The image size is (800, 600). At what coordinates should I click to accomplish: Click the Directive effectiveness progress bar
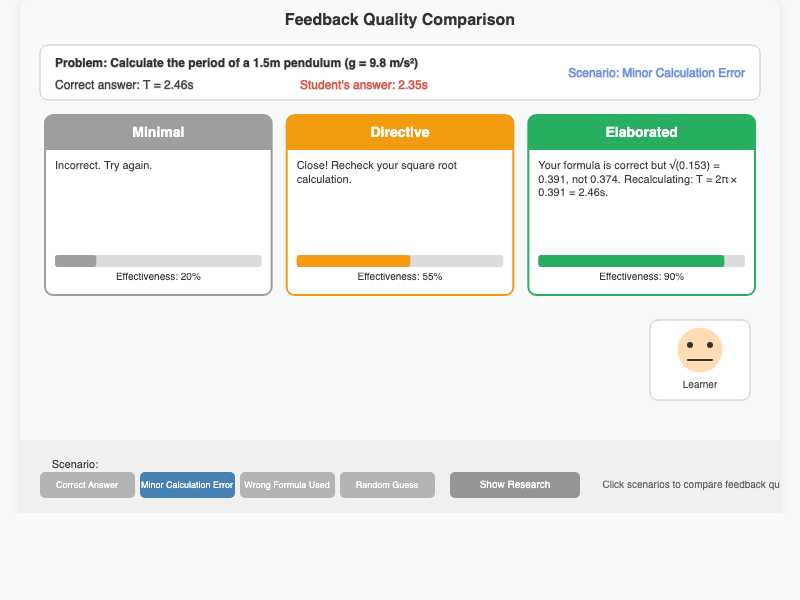click(400, 260)
